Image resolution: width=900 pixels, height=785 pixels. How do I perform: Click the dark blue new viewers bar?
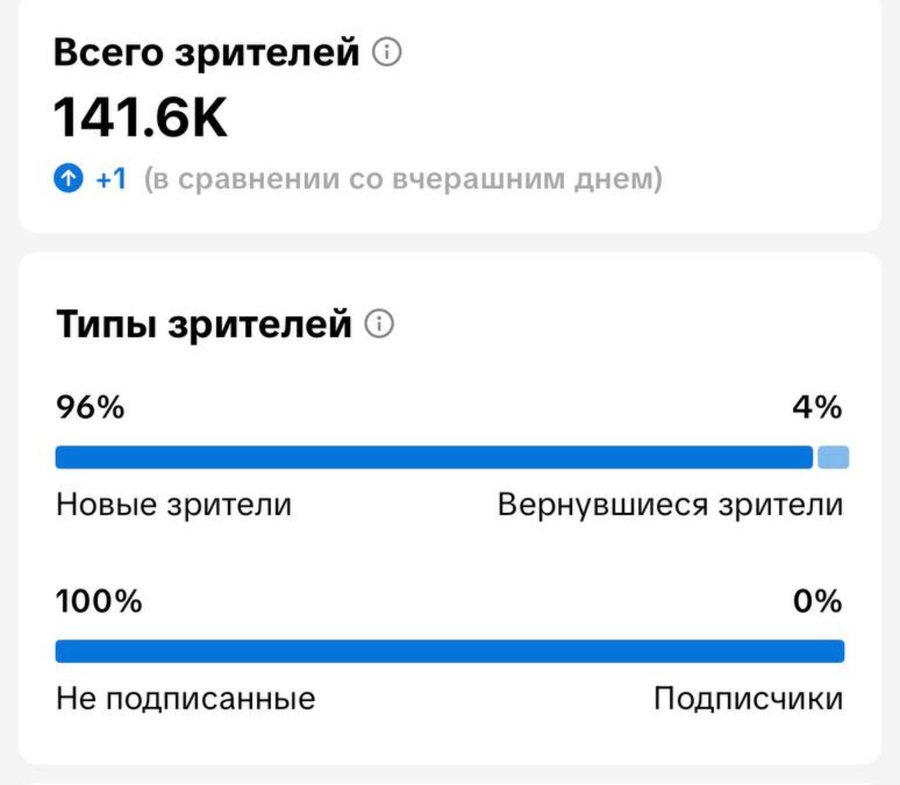pyautogui.click(x=433, y=458)
